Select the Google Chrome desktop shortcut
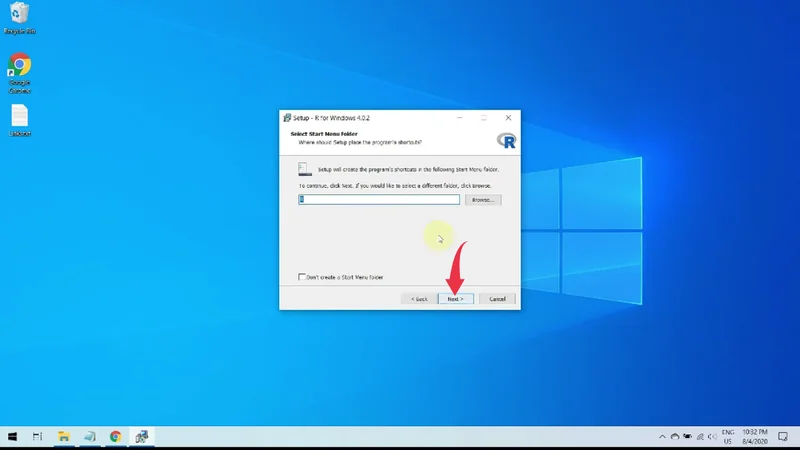Viewport: 800px width, 450px height. [x=19, y=68]
